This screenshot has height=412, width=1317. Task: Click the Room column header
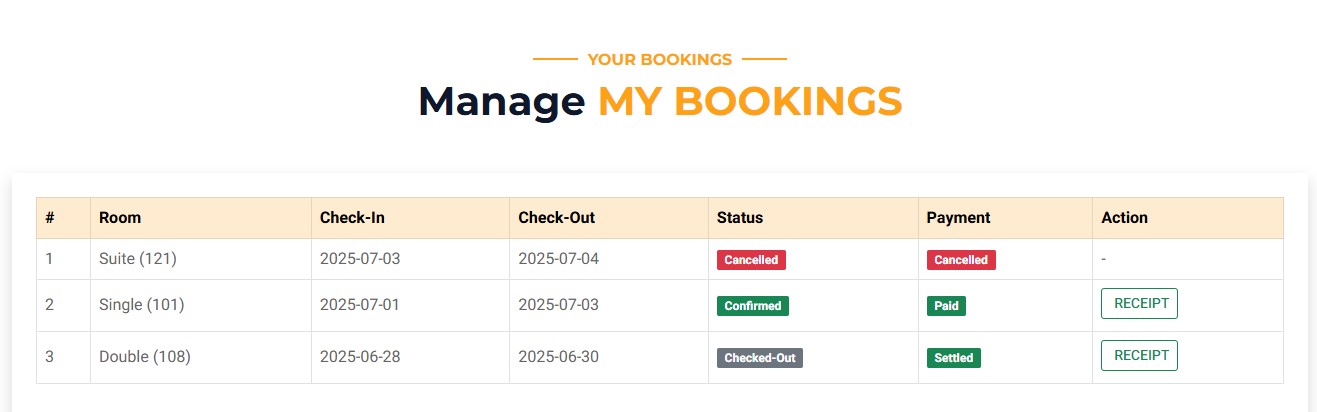[x=120, y=218]
